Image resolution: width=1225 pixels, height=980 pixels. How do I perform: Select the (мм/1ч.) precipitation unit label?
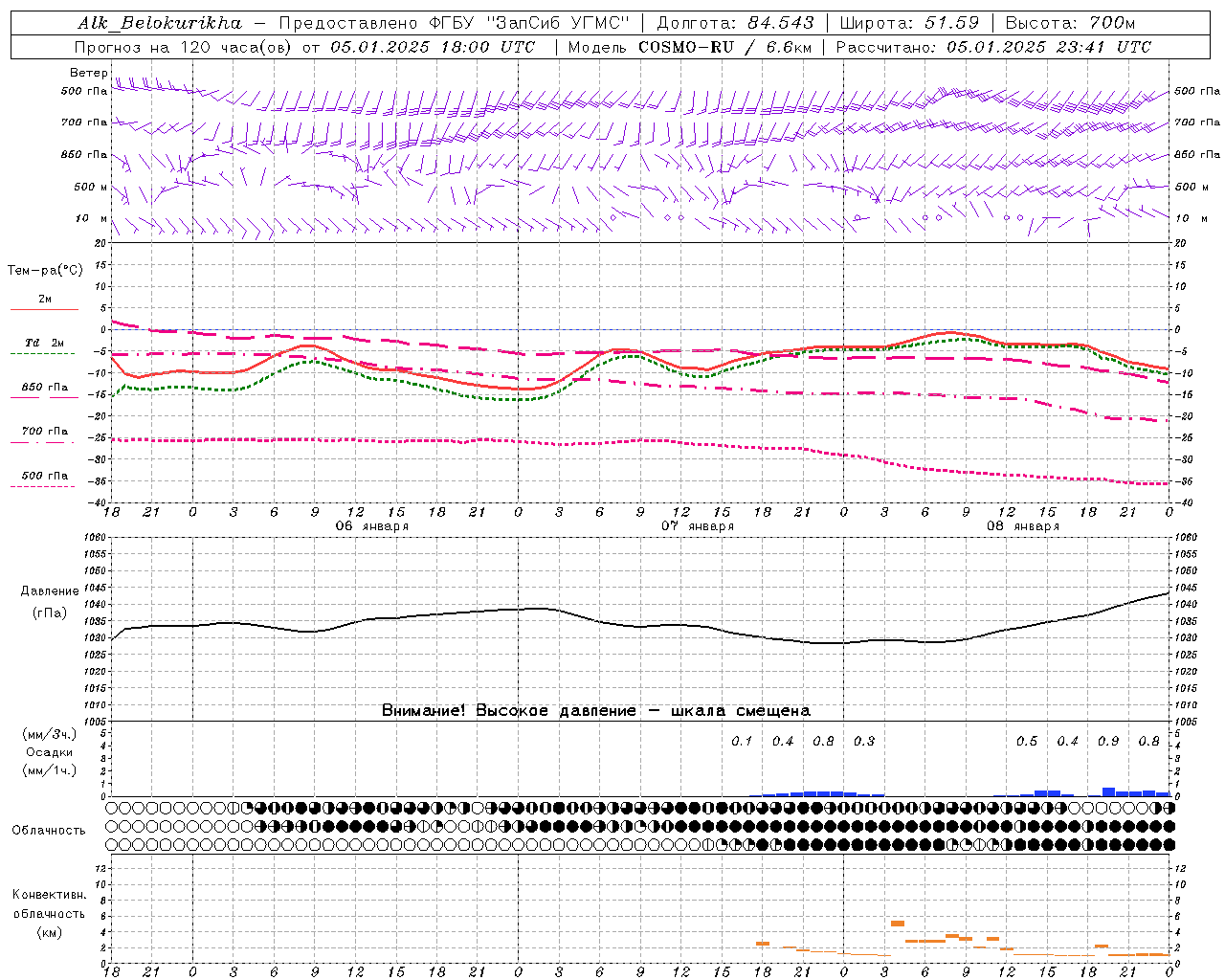(49, 770)
